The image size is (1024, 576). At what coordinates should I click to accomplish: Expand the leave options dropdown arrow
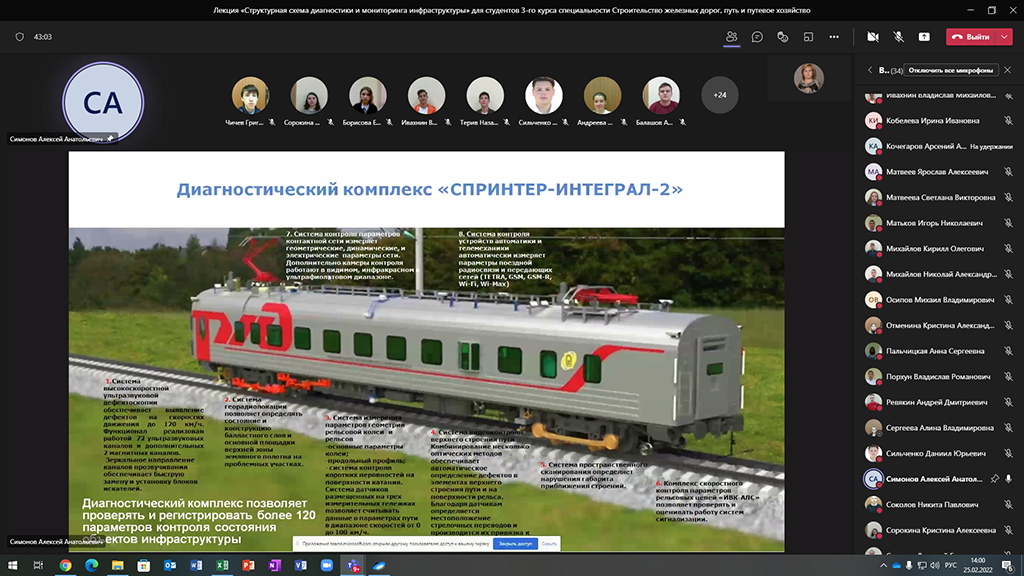1004,37
